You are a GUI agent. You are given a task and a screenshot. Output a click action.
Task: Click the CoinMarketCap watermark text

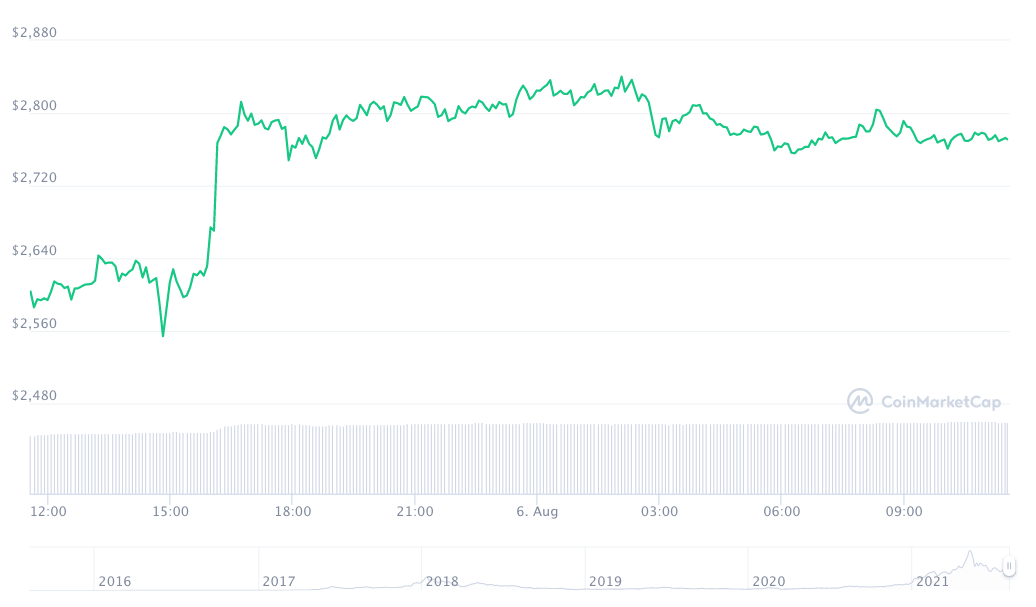tap(940, 402)
